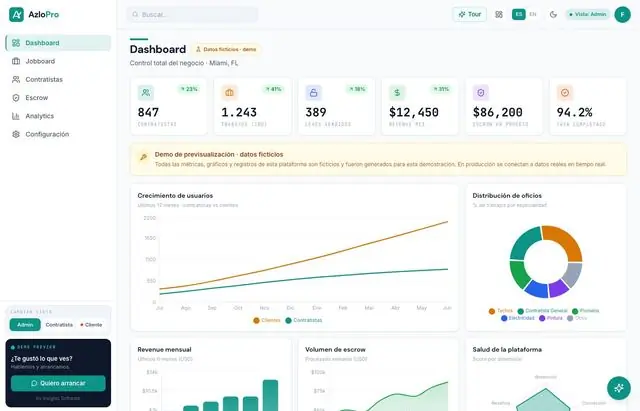Screen dimensions: 640x411
Task: Click the 389 leads value
Action: click(x=316, y=112)
